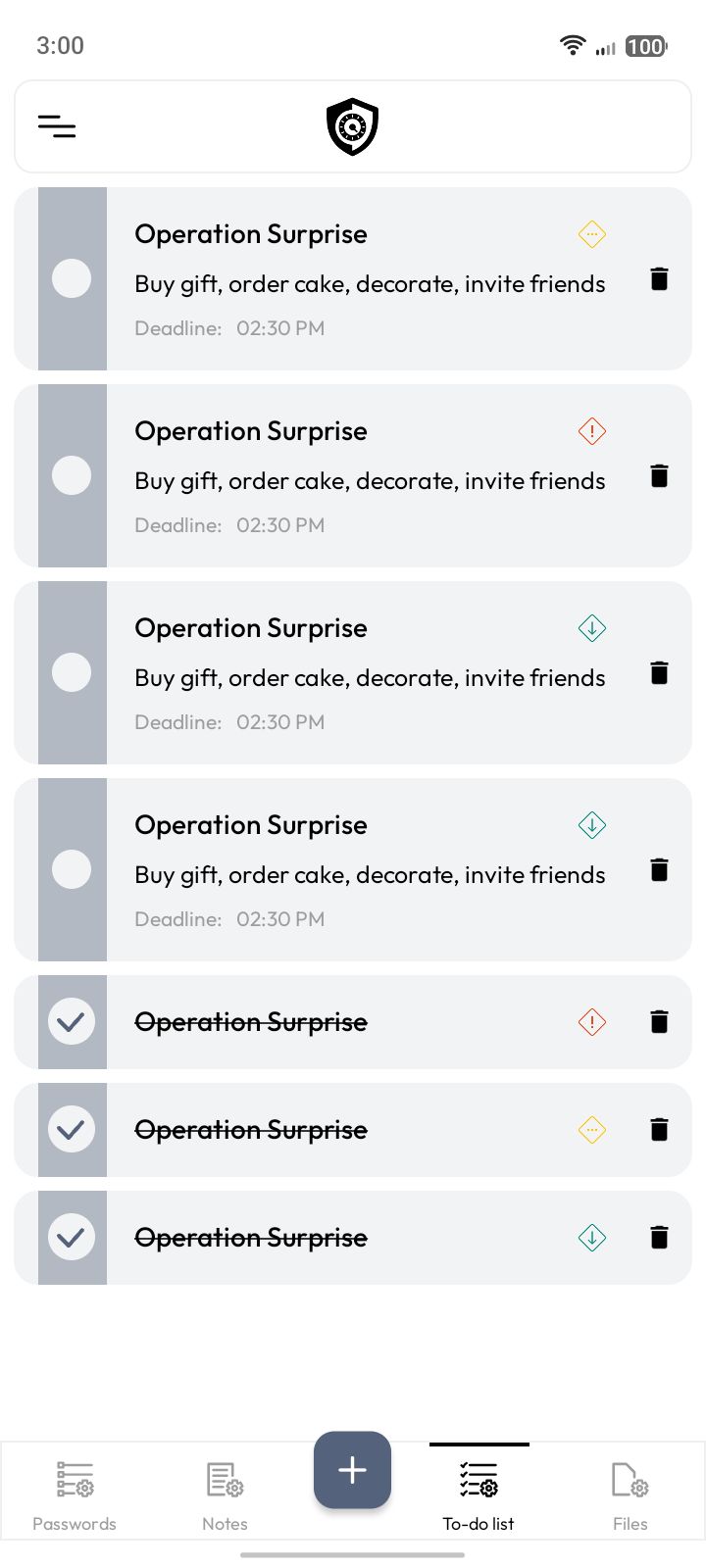Tap green low-priority icon on completed task

592,1238
